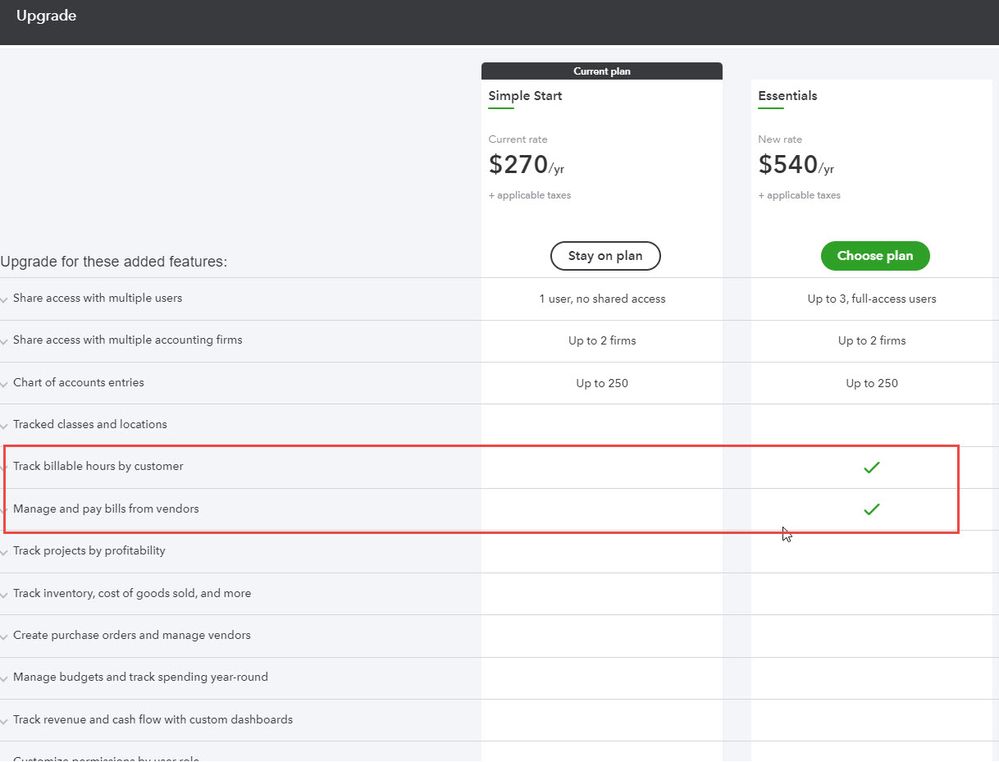Click the Current plan badge
The image size is (999, 762).
(x=601, y=71)
